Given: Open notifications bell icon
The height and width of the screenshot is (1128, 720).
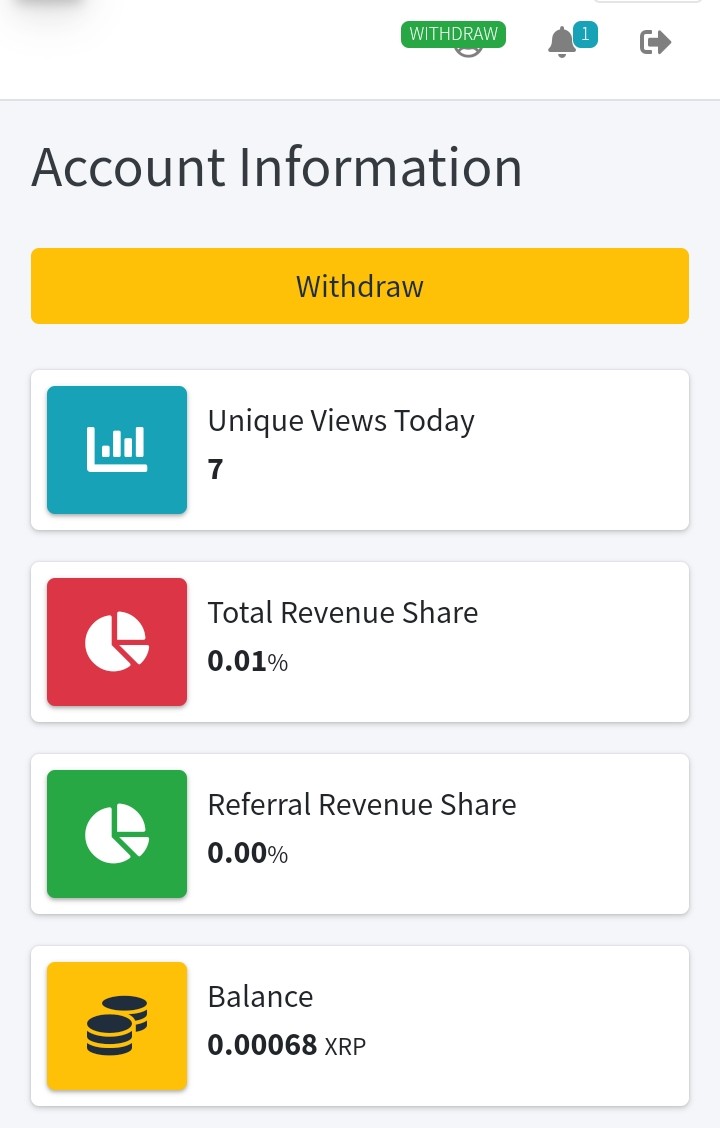Looking at the screenshot, I should tap(562, 42).
